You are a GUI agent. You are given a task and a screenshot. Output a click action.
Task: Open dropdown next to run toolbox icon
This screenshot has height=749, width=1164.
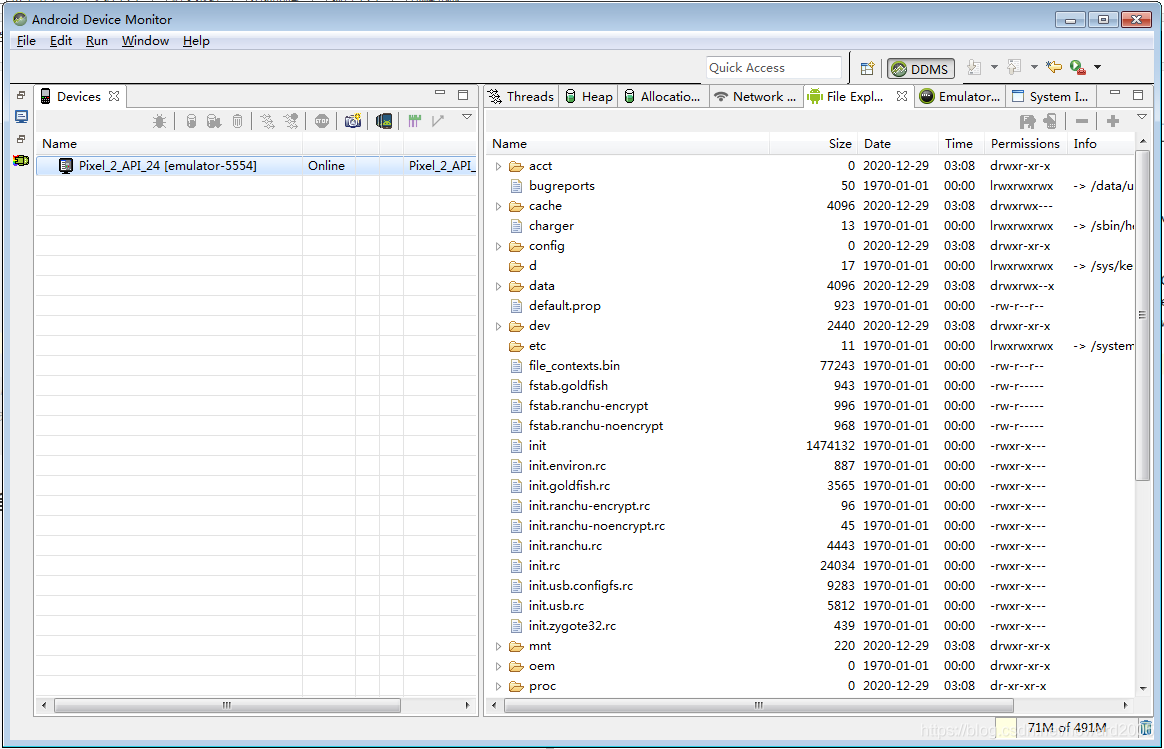click(x=1097, y=68)
